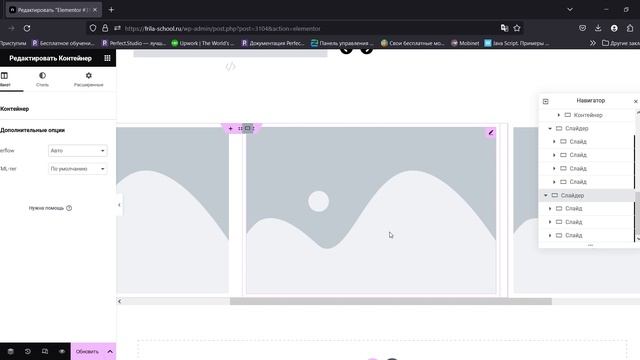
Task: Open page settings icon in bottom bar
Action: (11, 351)
